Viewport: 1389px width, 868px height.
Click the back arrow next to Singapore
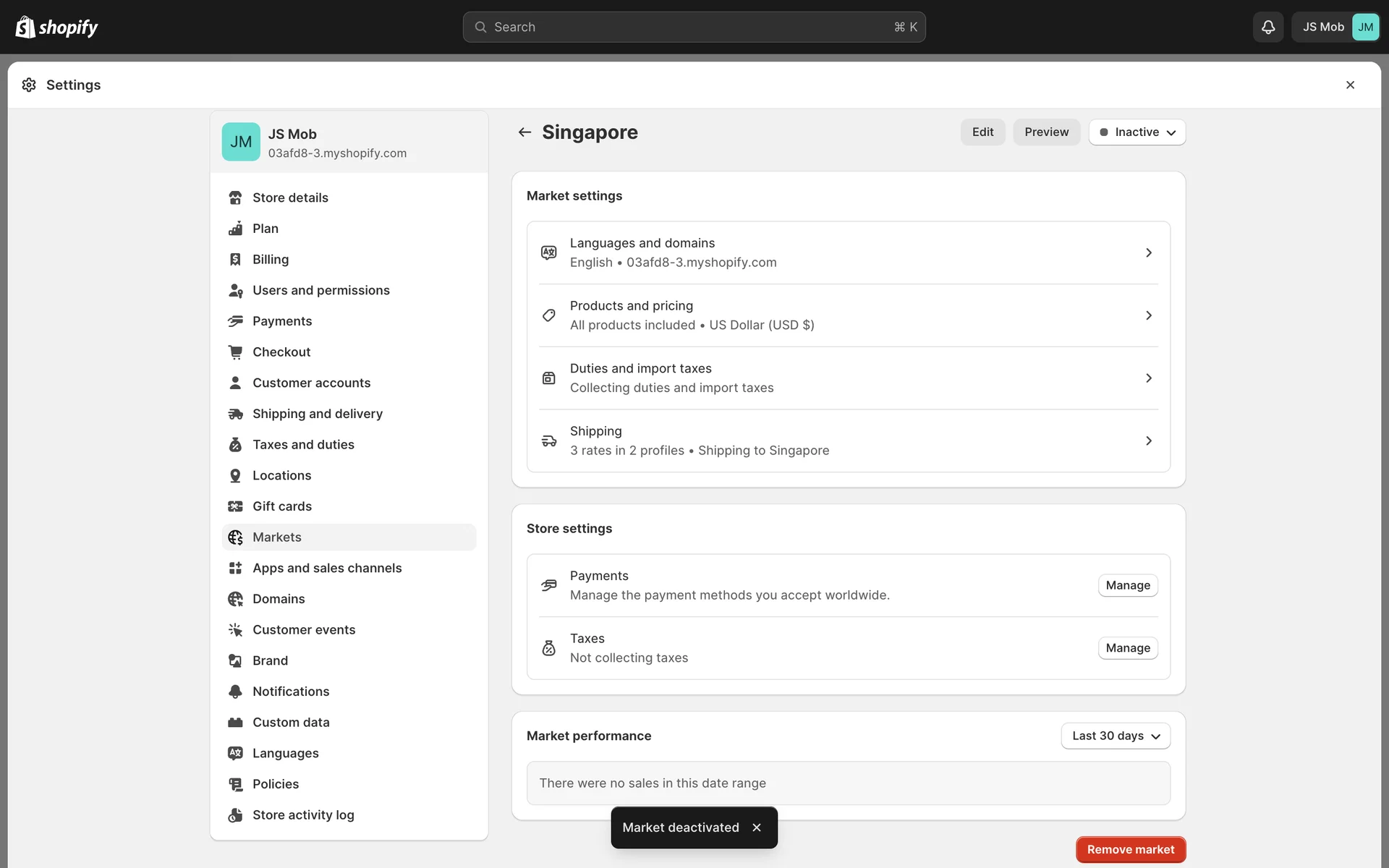[524, 132]
